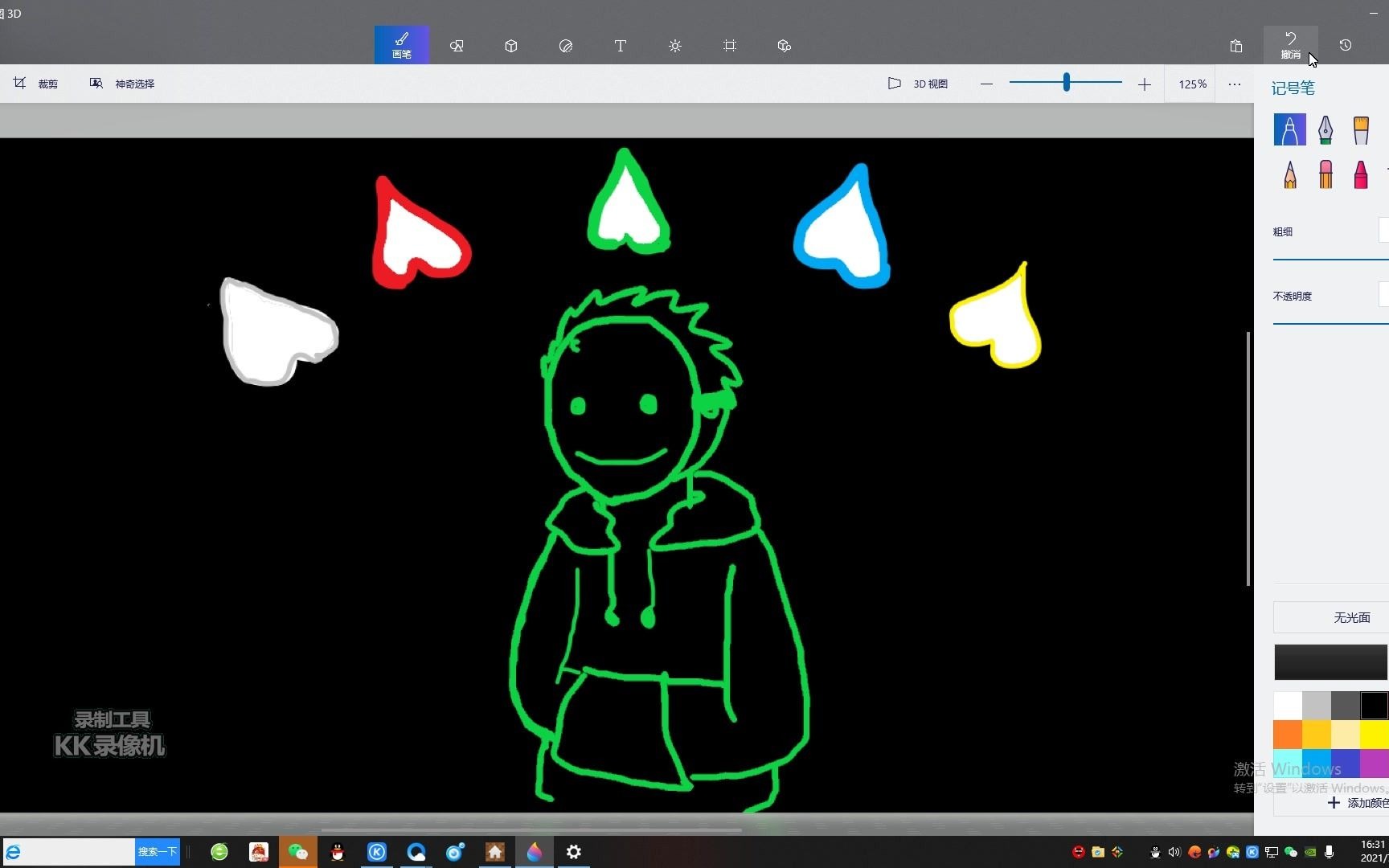Viewport: 1389px width, 868px height.
Task: Click the Crop (裁剪) button
Action: pyautogui.click(x=35, y=84)
